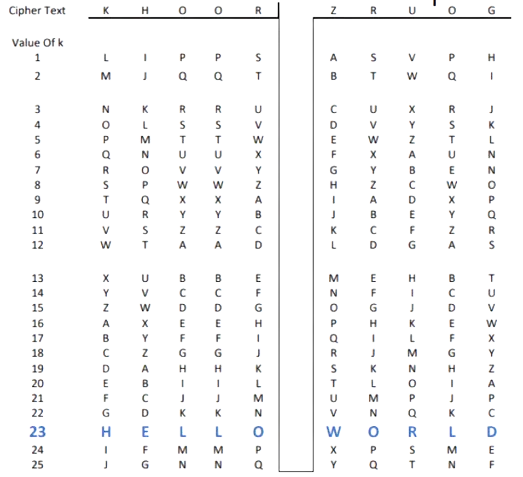Select cipher text header letter H
Viewport: 523px width, 477px height.
tap(145, 11)
